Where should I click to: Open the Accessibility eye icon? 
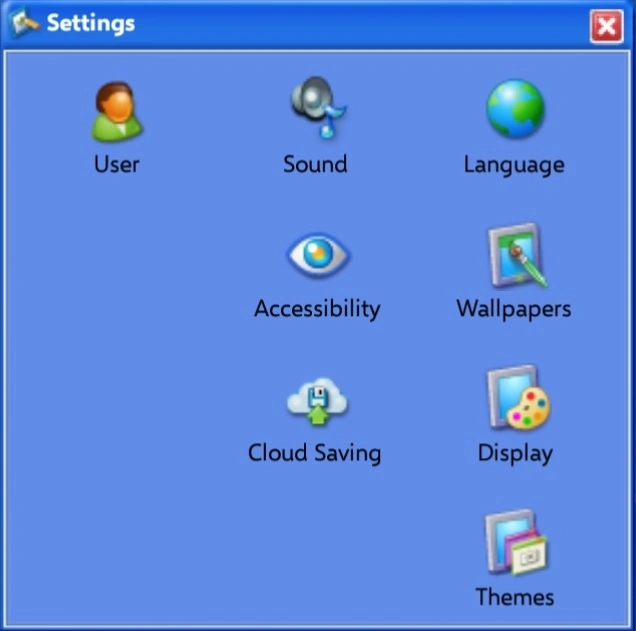tap(318, 255)
